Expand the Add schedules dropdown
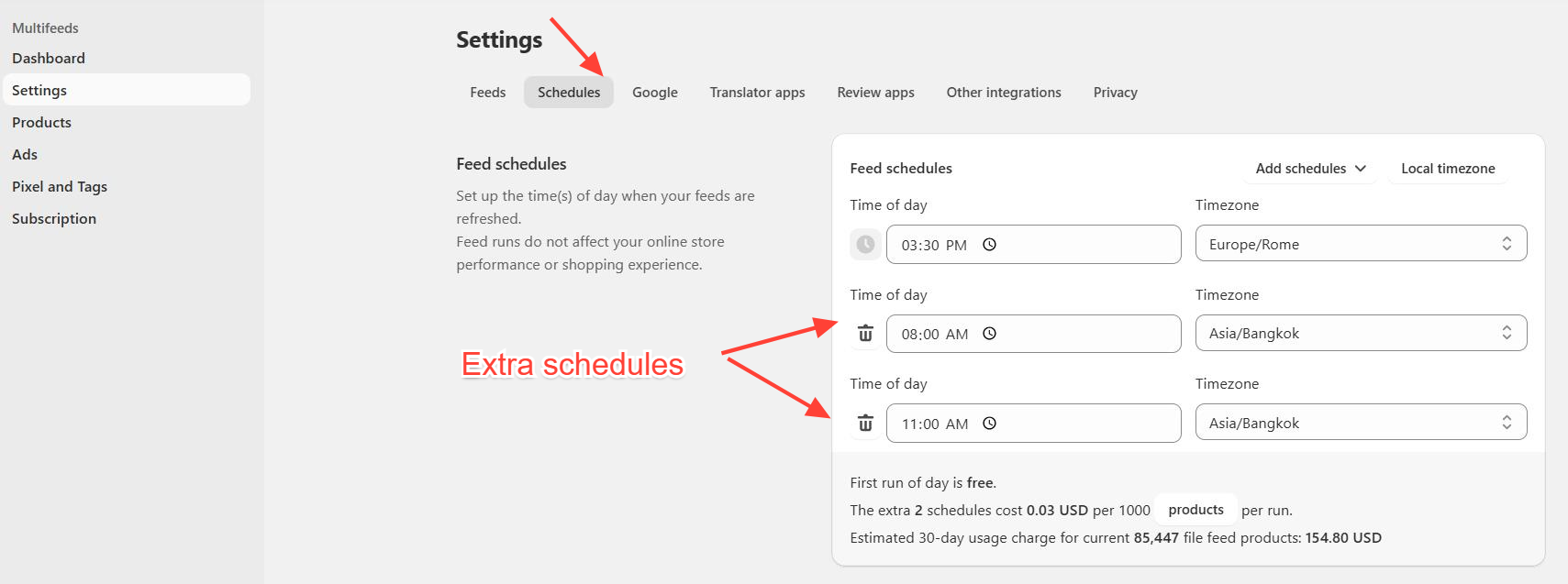 [x=1310, y=169]
